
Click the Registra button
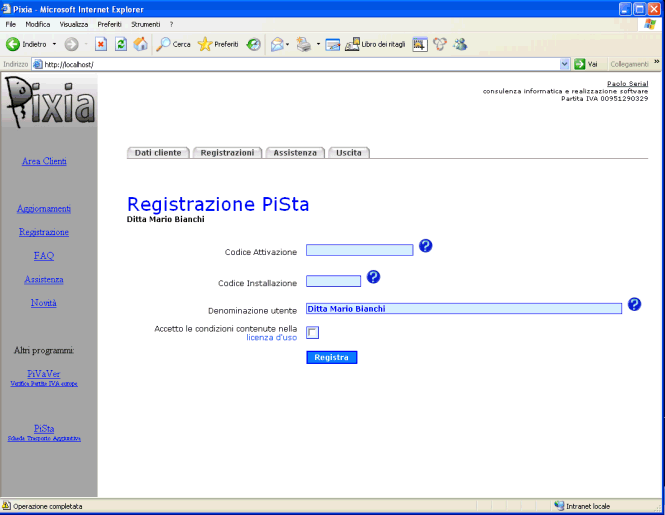pyautogui.click(x=332, y=357)
